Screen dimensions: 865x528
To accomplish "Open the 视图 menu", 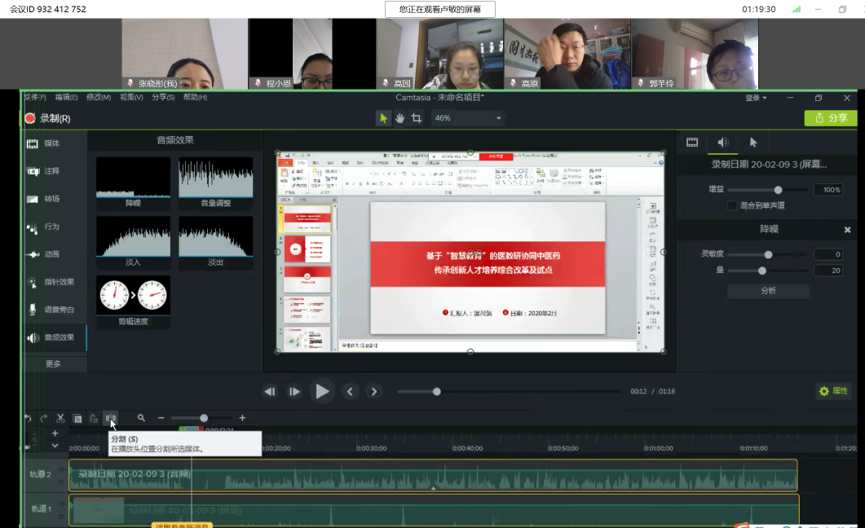I will pyautogui.click(x=131, y=97).
